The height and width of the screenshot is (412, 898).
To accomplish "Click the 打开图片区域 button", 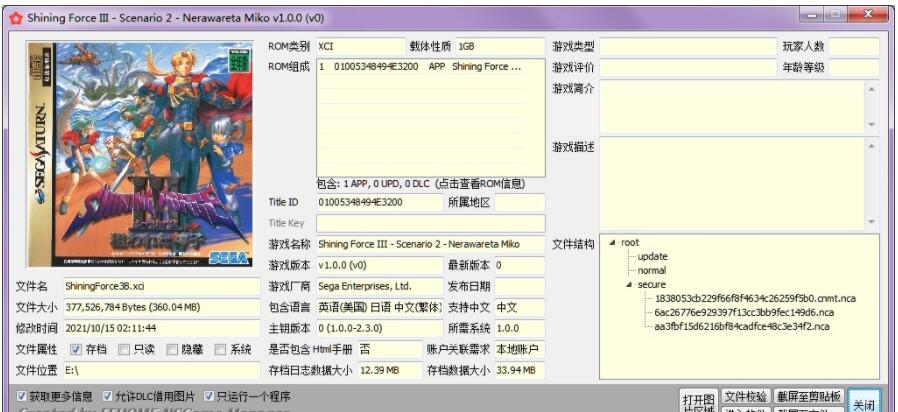I will click(698, 401).
